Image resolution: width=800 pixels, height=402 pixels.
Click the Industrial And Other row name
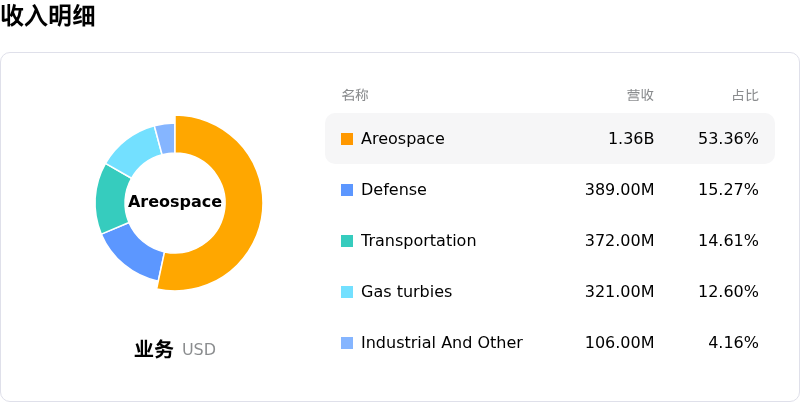point(442,343)
